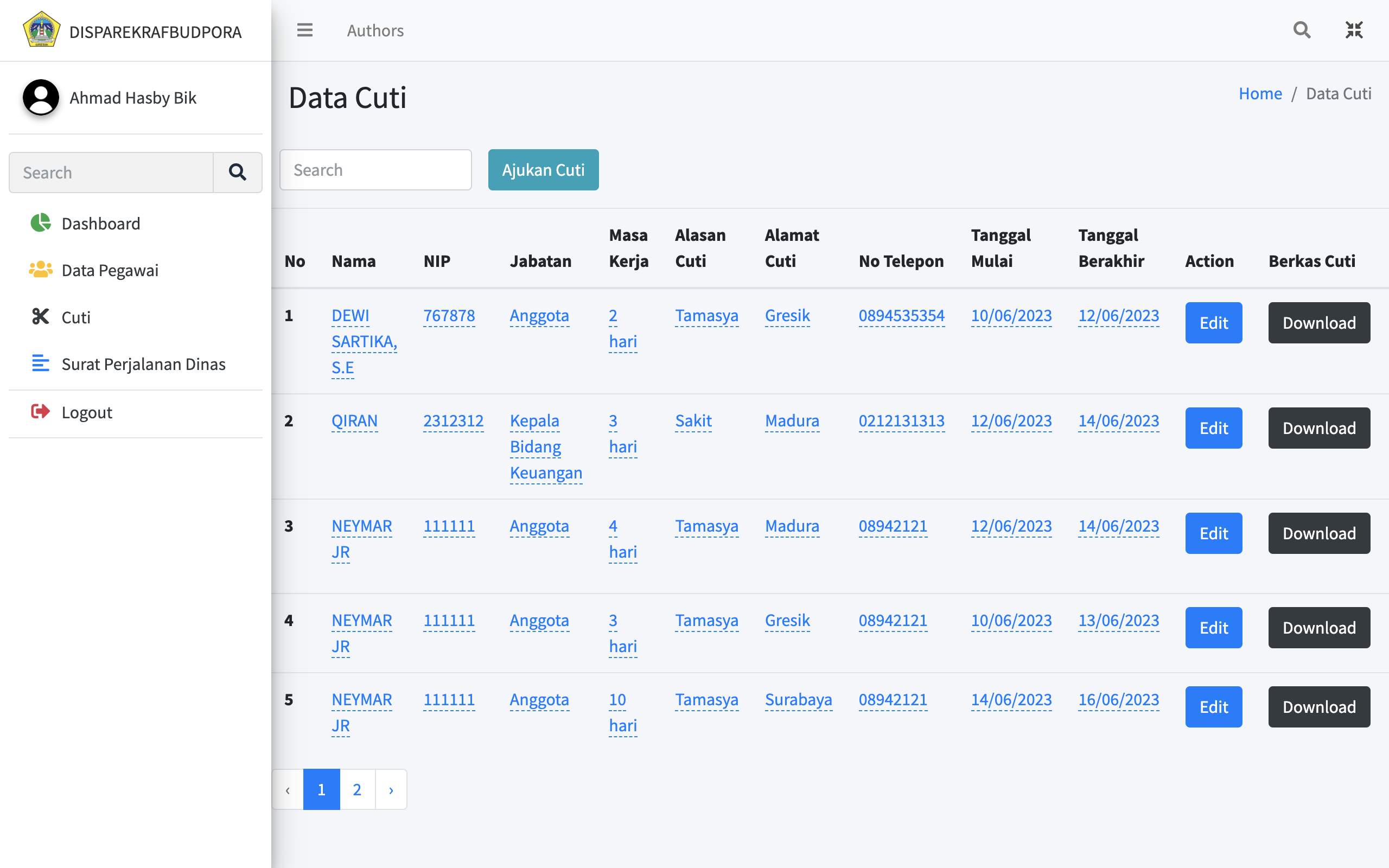
Task: Edit row 3 NEYMAR JR entry
Action: (1213, 533)
